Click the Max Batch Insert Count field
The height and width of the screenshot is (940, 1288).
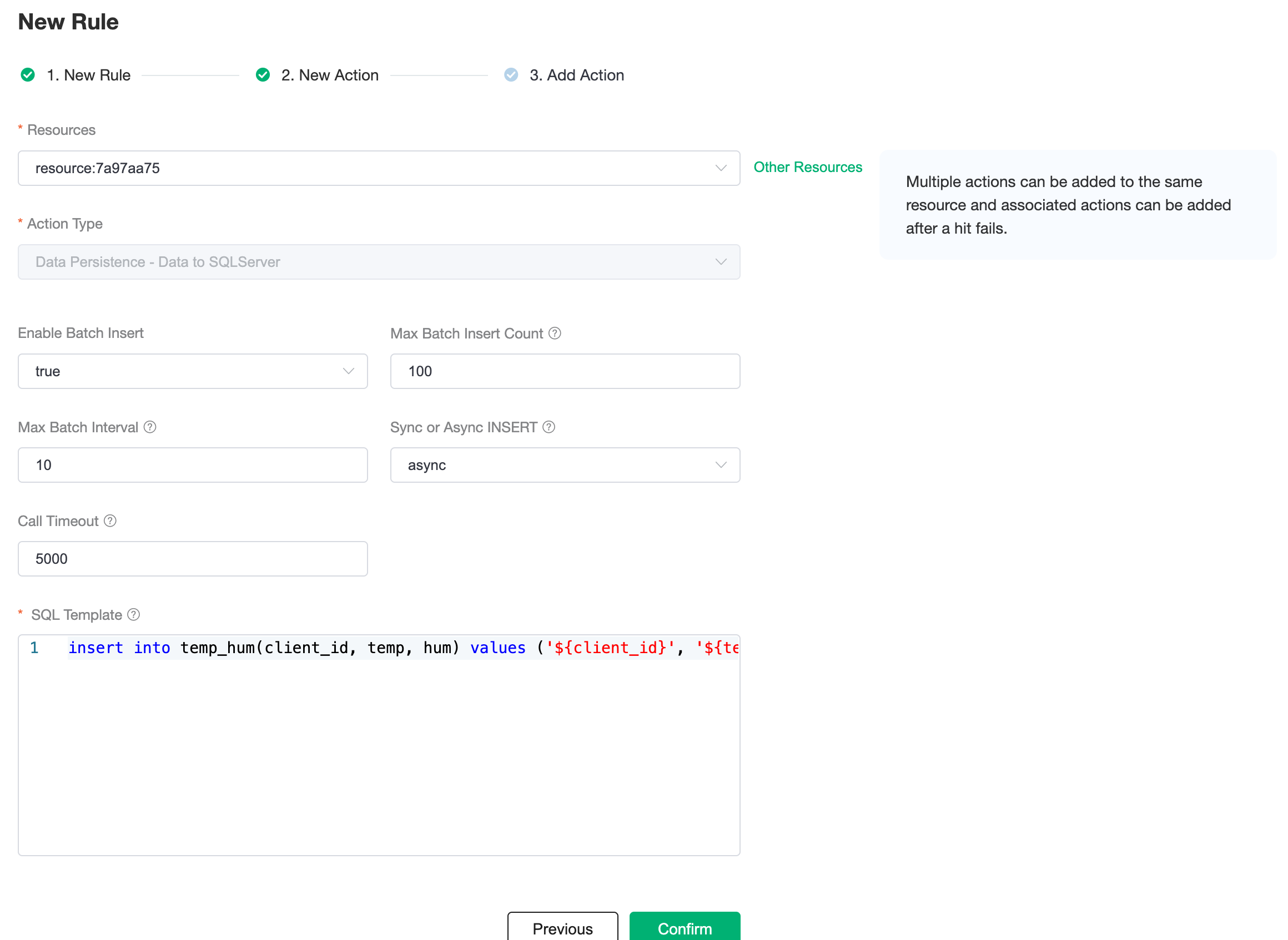(x=565, y=371)
